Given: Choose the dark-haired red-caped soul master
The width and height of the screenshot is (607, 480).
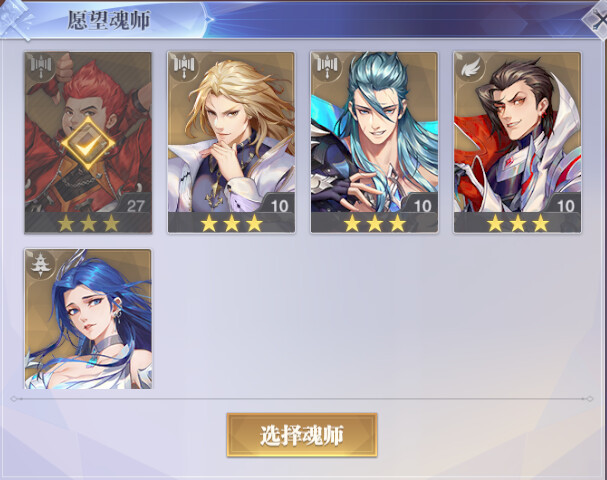Looking at the screenshot, I should 518,142.
